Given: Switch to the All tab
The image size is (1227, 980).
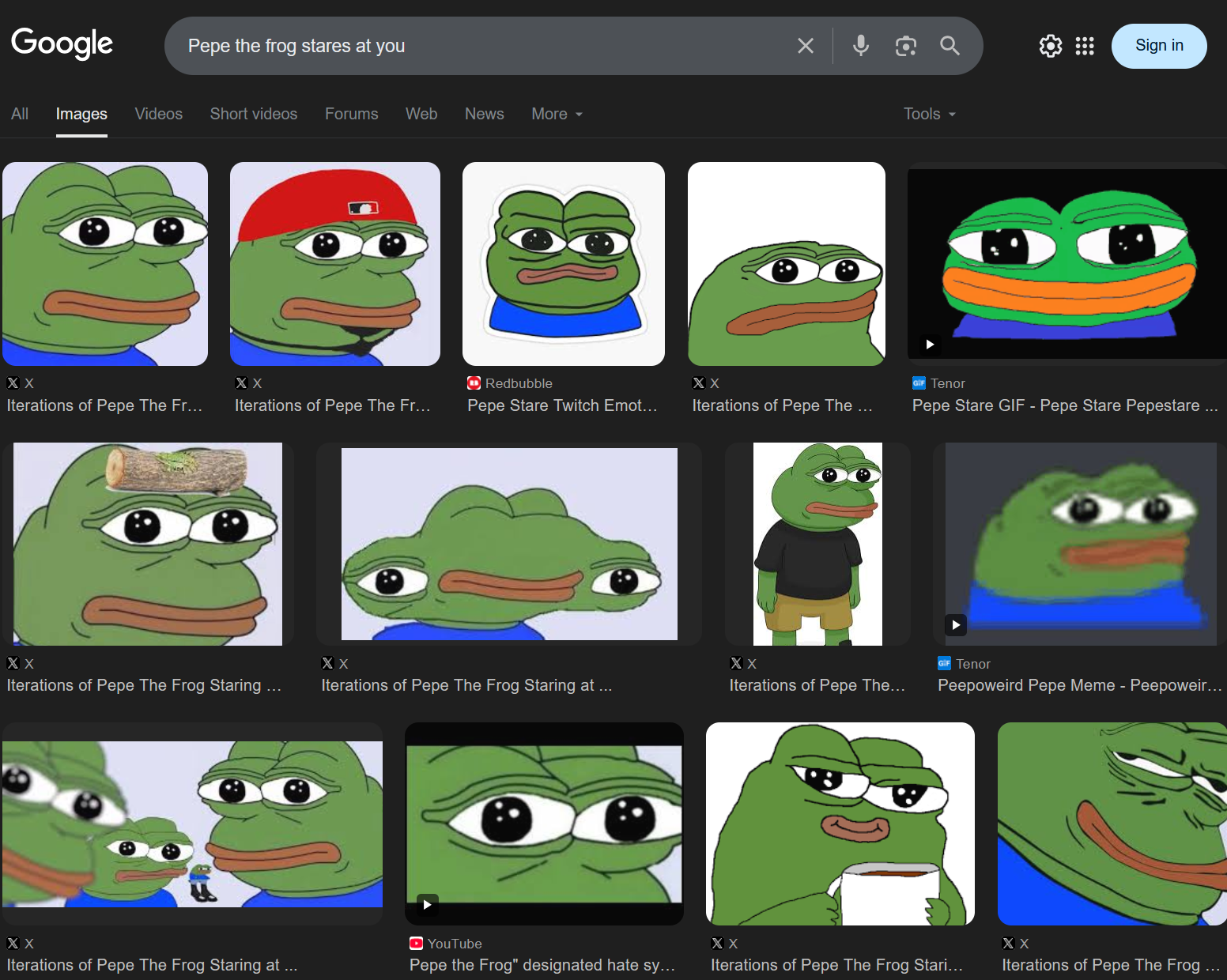Looking at the screenshot, I should tap(20, 114).
